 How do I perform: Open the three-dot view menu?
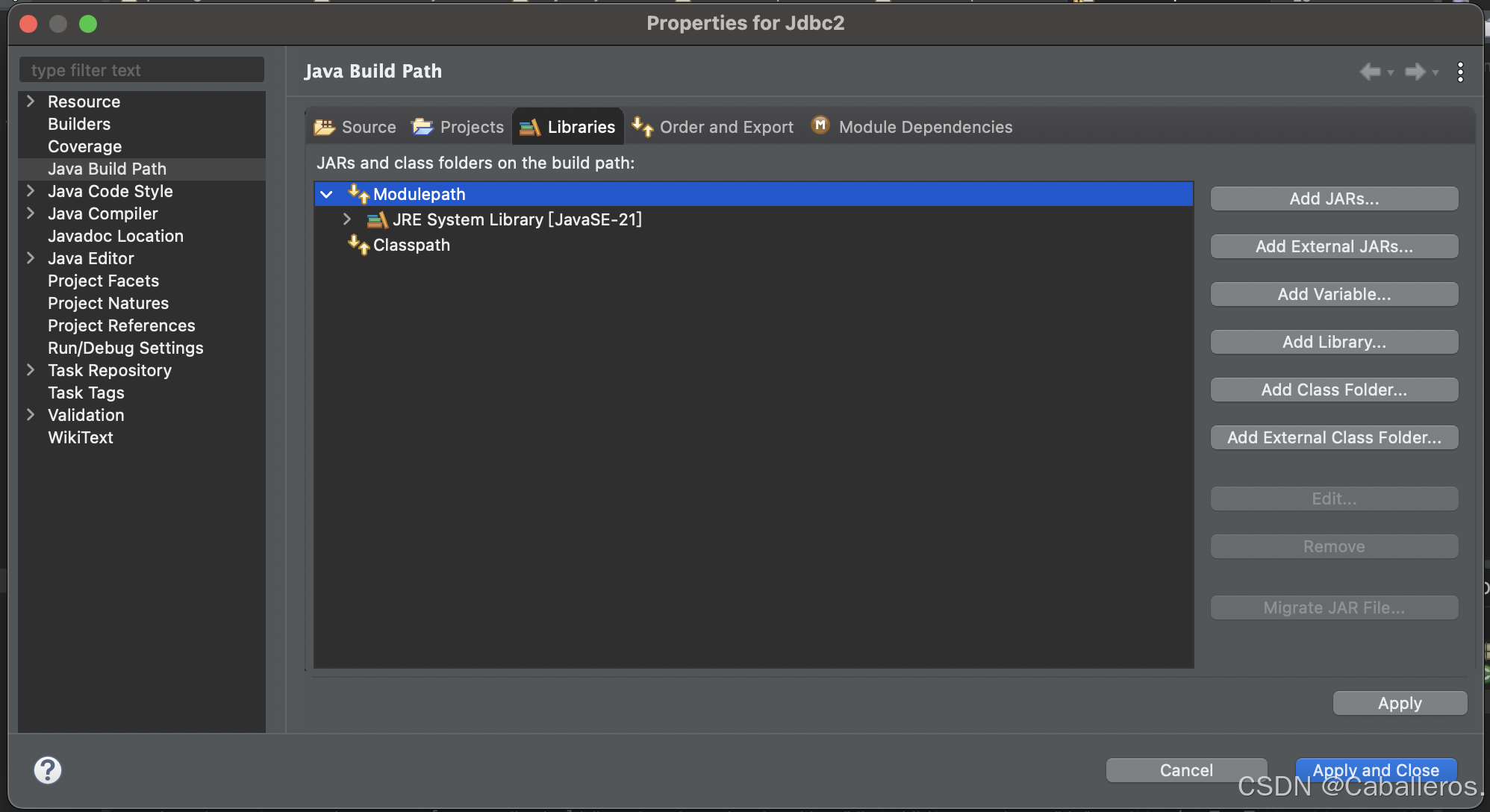tap(1461, 72)
